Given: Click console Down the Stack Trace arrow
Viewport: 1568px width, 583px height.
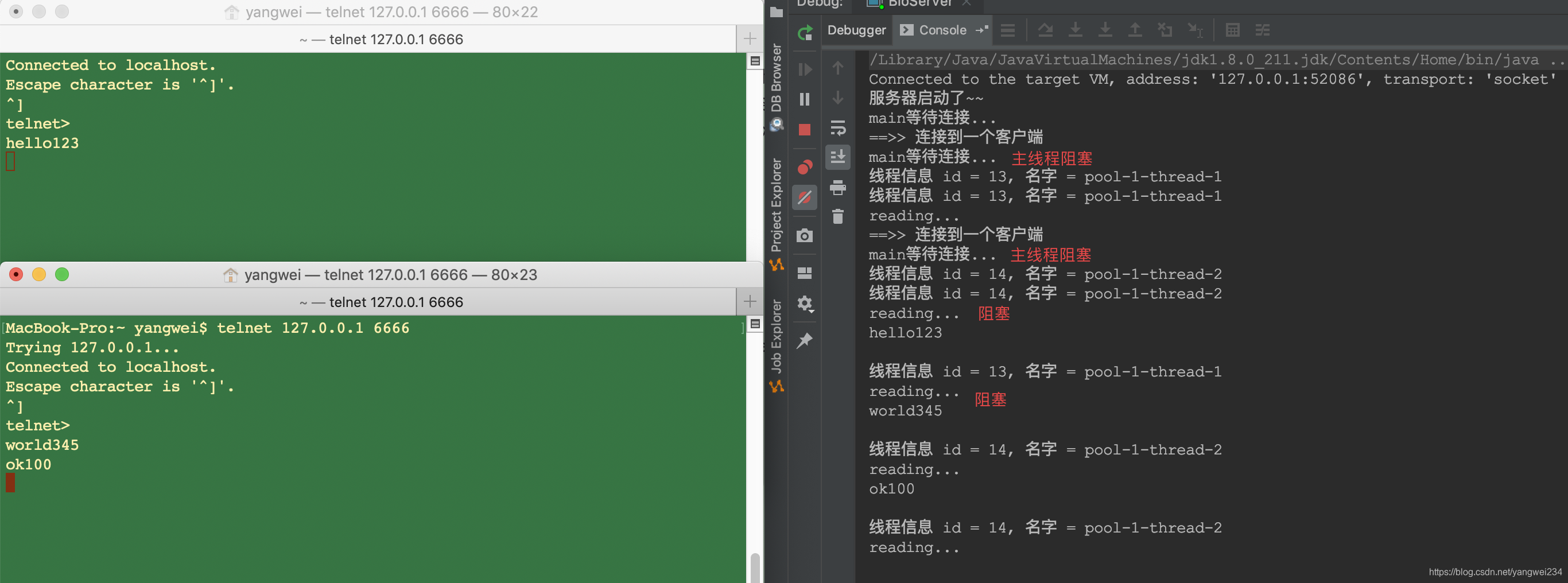Looking at the screenshot, I should pos(838,98).
